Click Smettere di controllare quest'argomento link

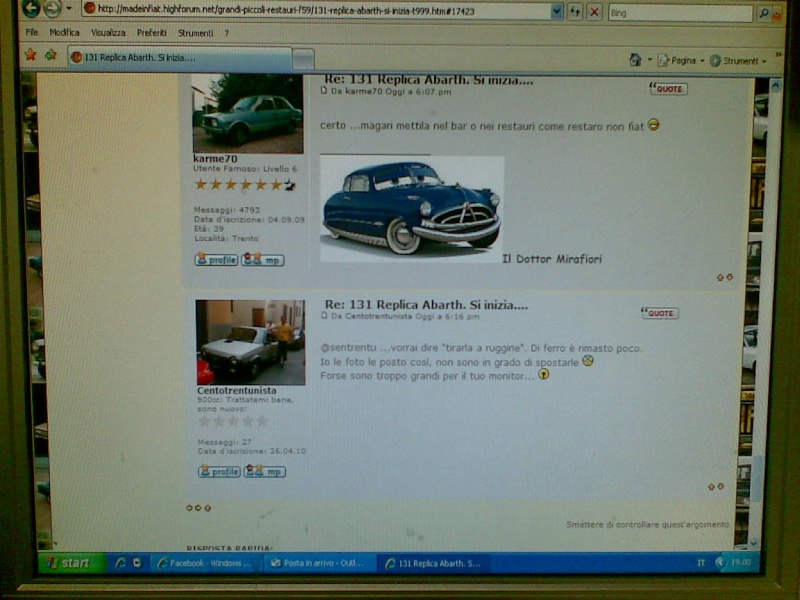tap(647, 524)
